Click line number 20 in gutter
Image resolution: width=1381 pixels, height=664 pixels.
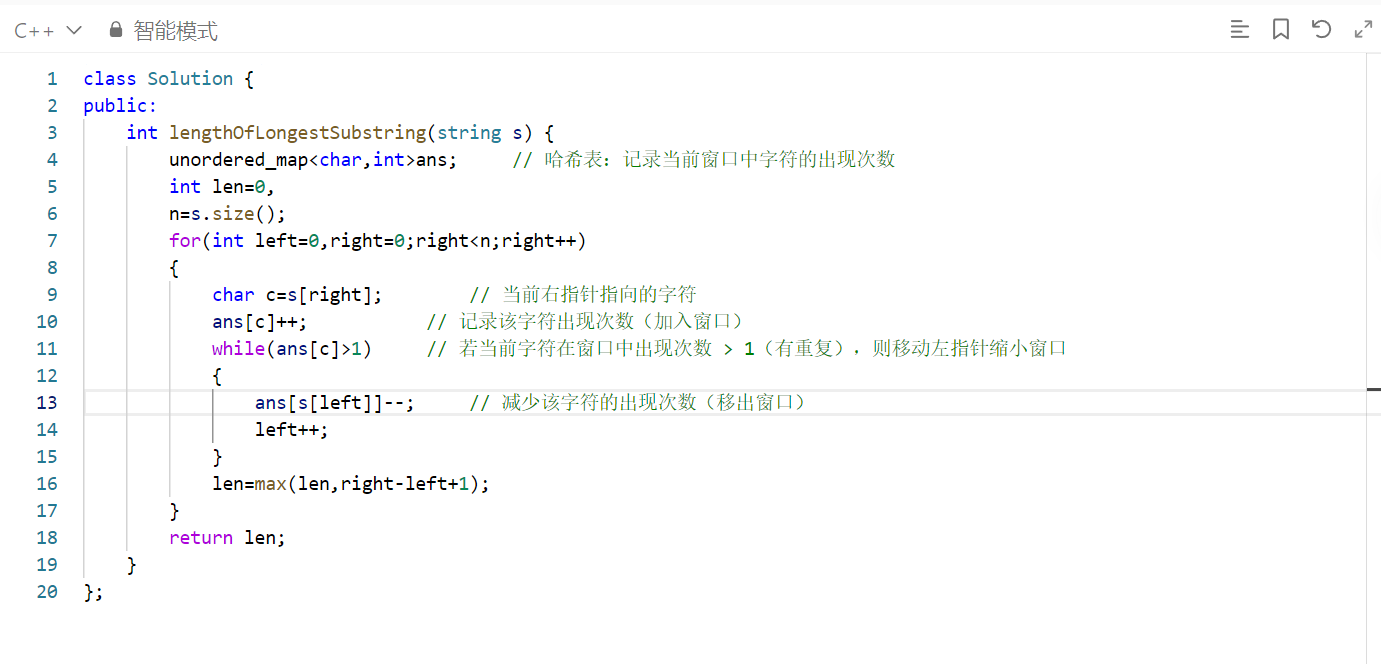[47, 592]
